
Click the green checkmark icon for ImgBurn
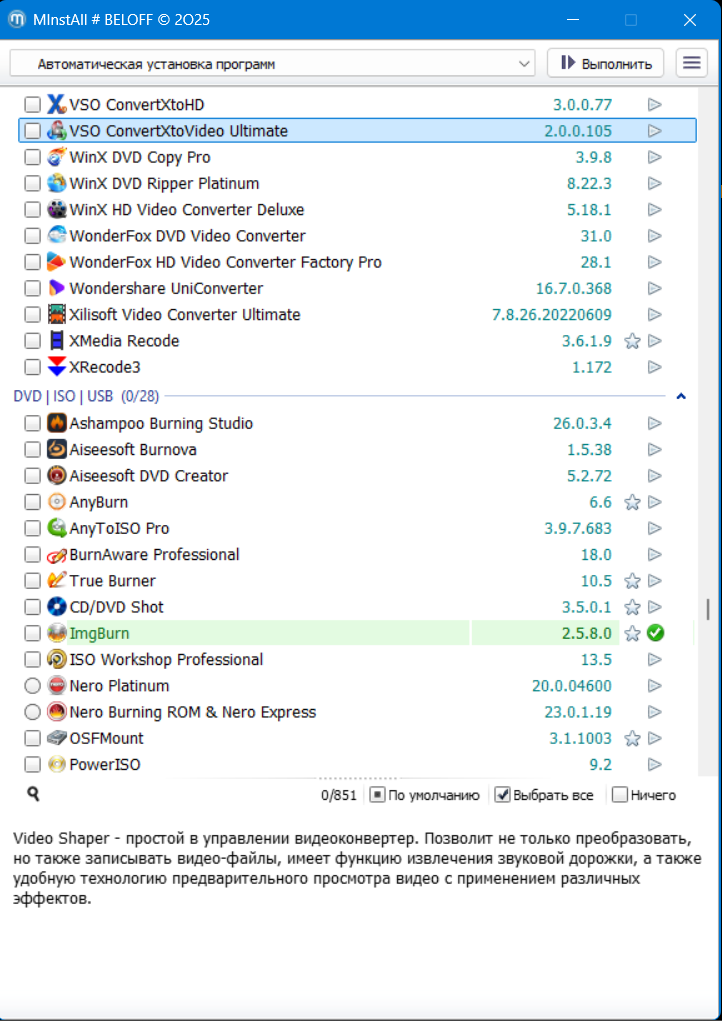(x=656, y=633)
